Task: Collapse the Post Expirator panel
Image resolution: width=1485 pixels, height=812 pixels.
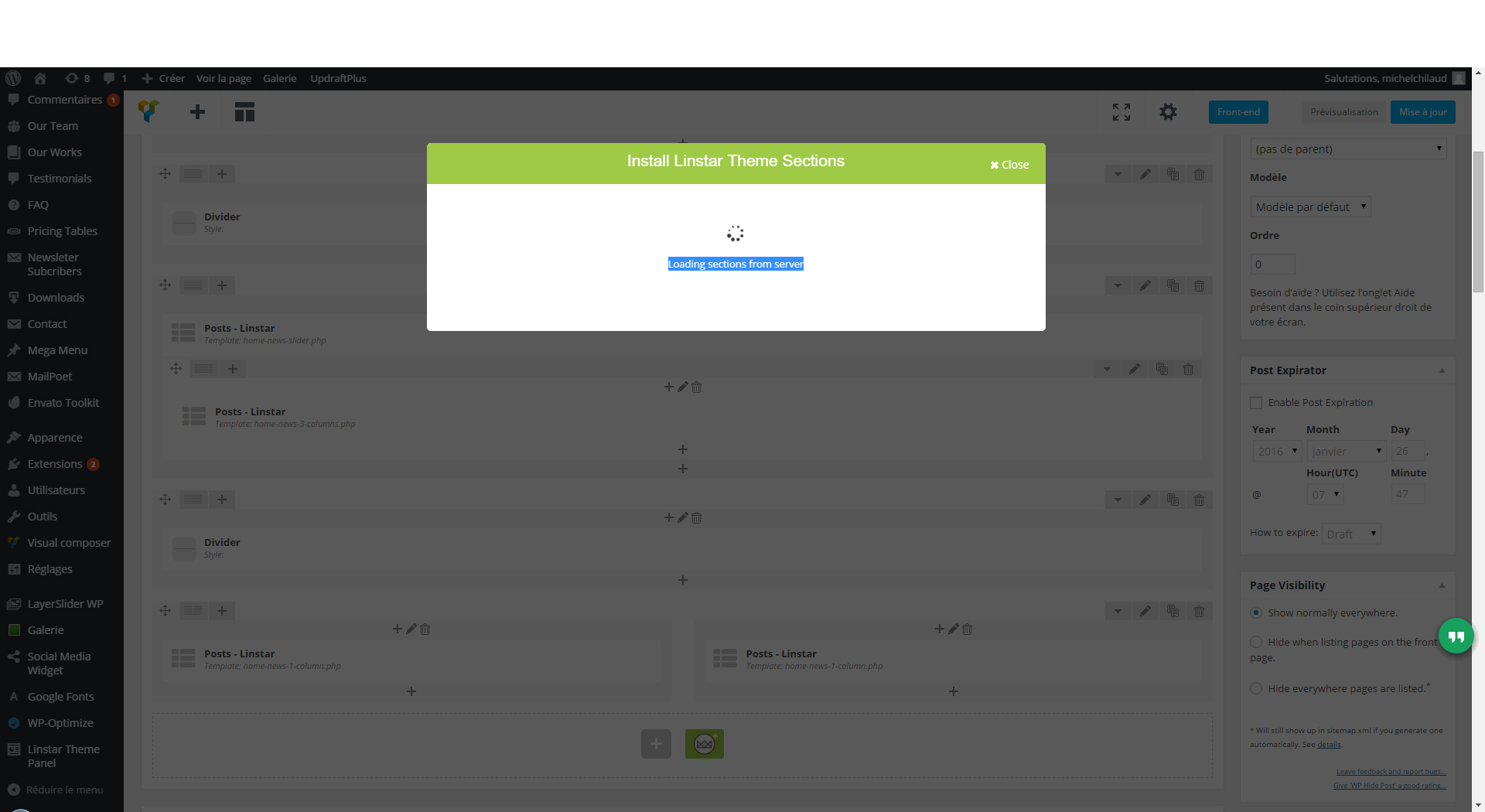Action: tap(1442, 370)
